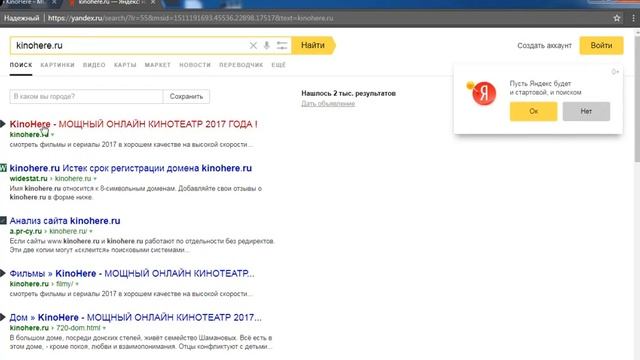Click favicon beside first KinoHere result
Image resolution: width=640 pixels, height=360 pixels.
pos(3,124)
